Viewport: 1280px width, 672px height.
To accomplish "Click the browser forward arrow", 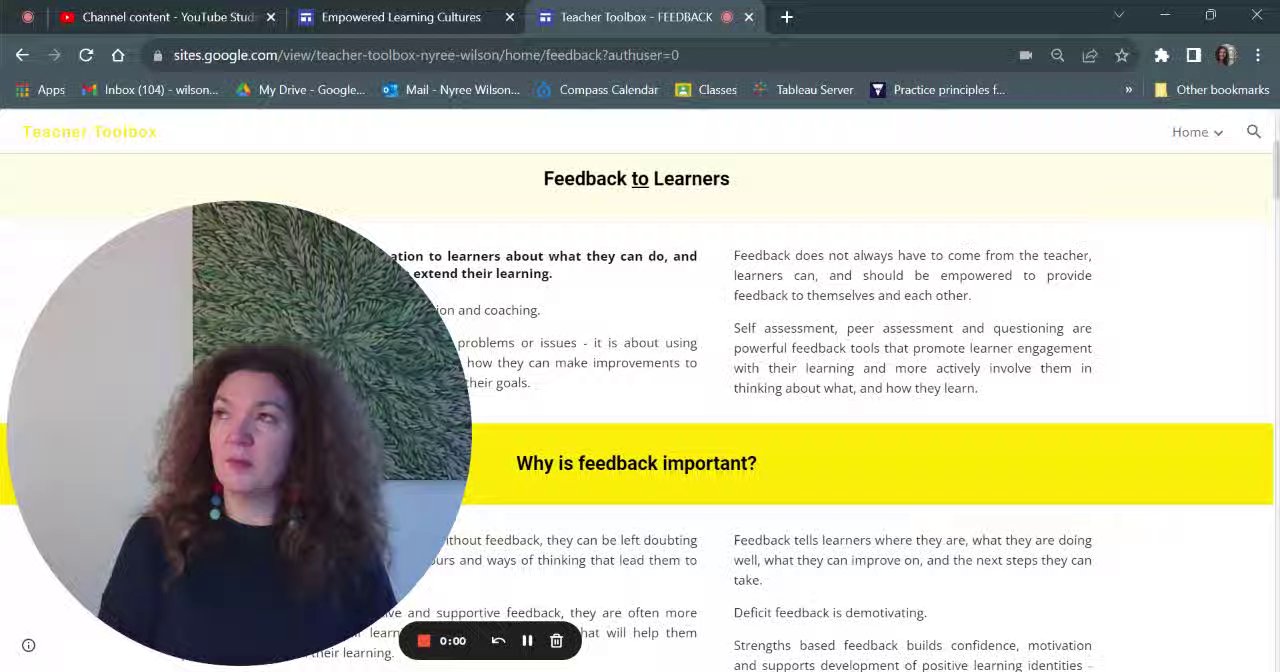I will click(x=54, y=56).
